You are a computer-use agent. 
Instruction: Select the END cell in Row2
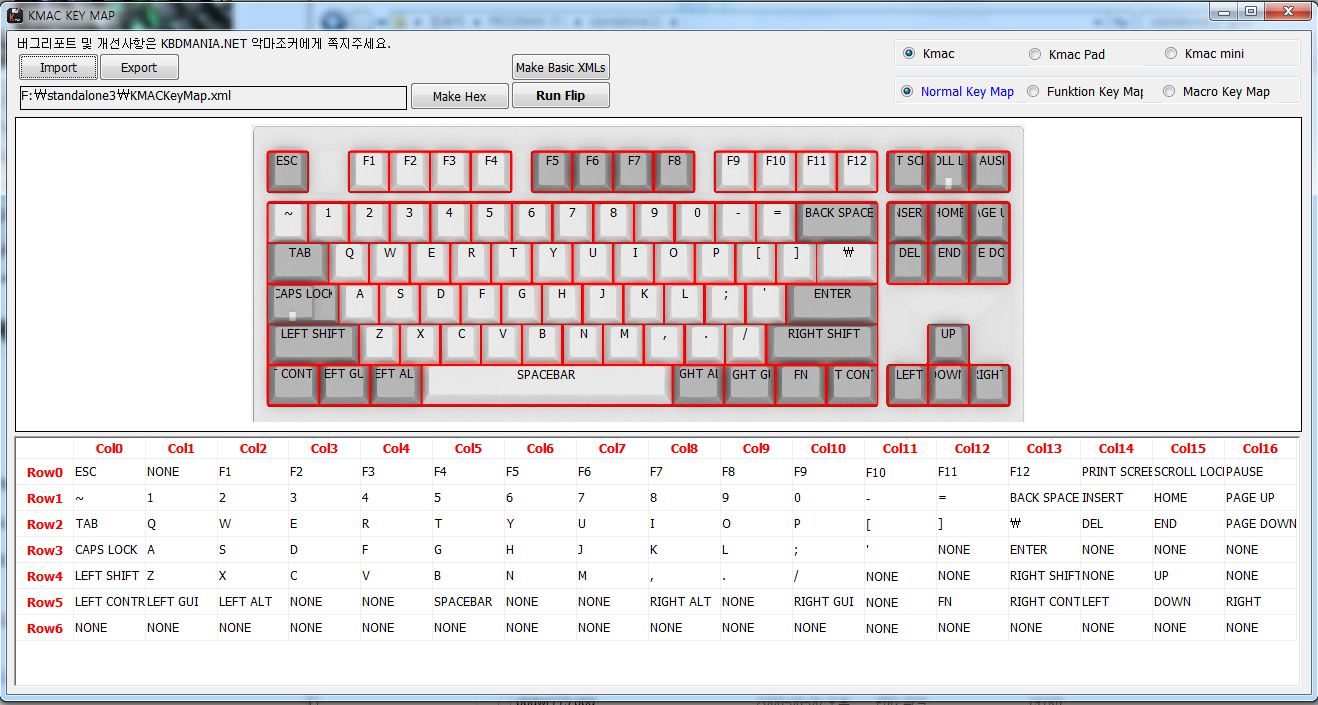click(1188, 524)
